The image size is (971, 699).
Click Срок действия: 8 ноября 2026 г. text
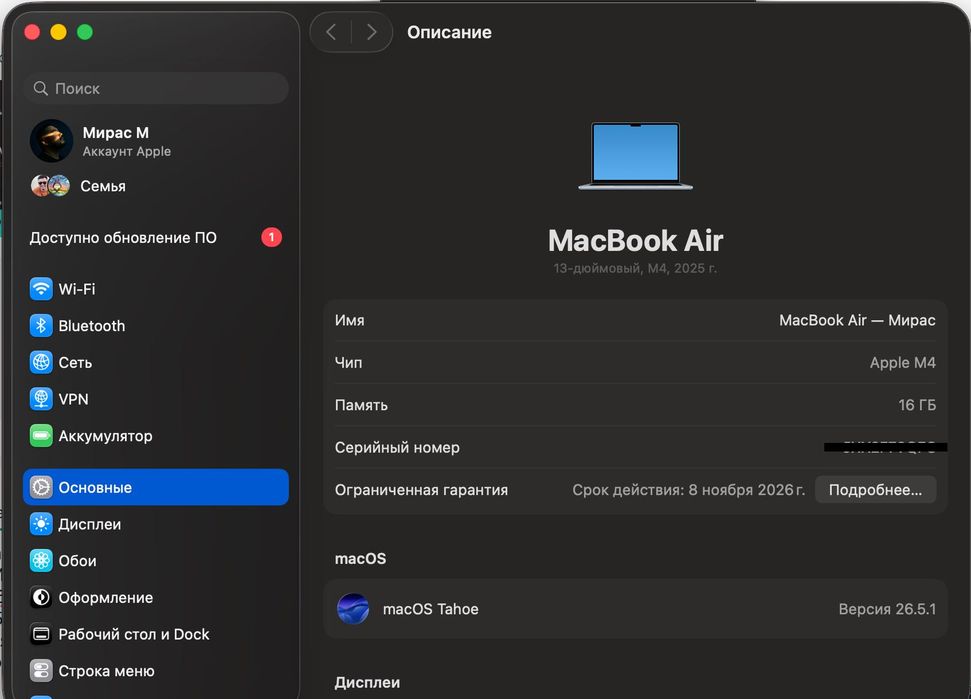click(x=689, y=490)
